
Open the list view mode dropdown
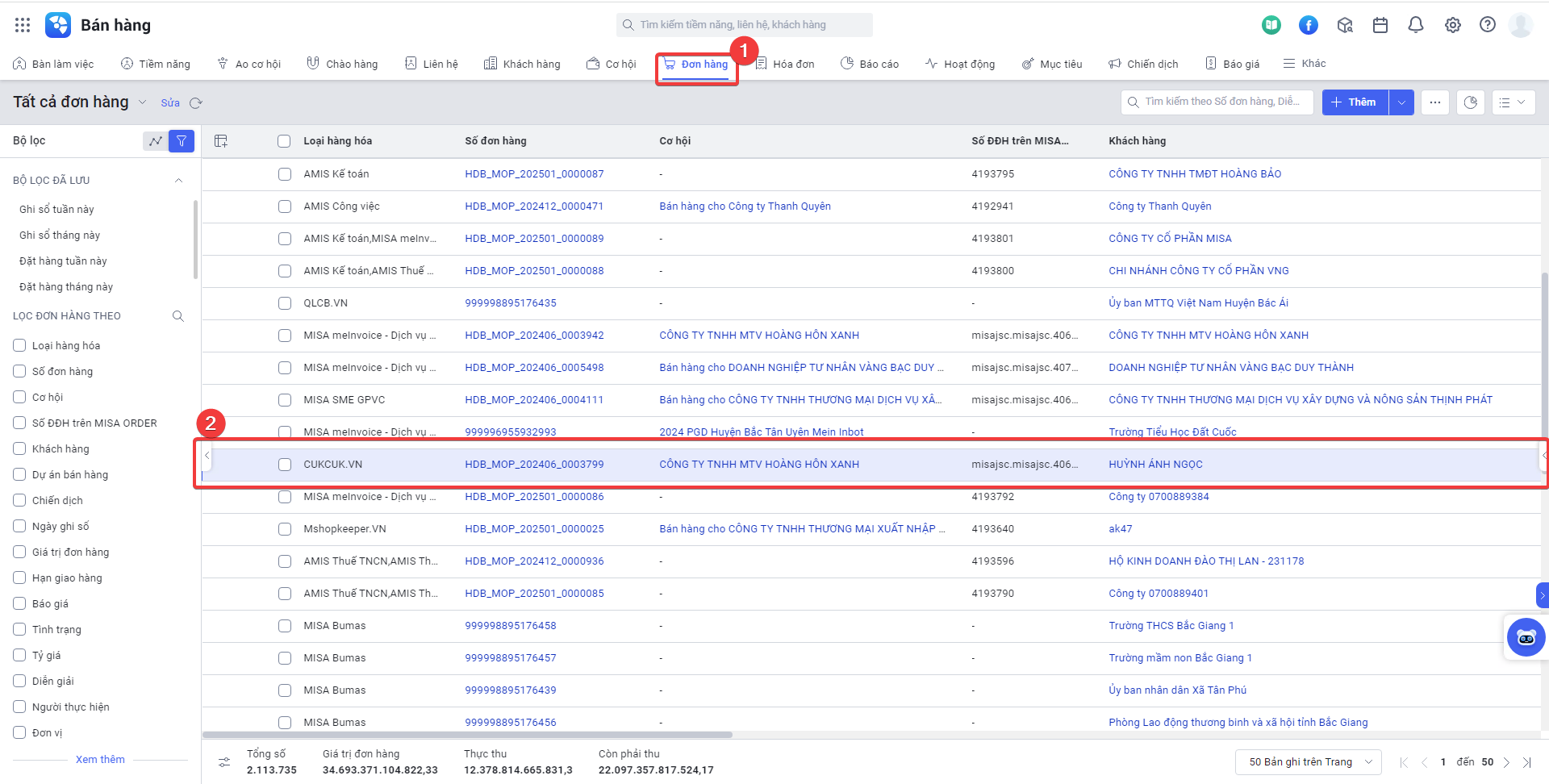pyautogui.click(x=1513, y=102)
